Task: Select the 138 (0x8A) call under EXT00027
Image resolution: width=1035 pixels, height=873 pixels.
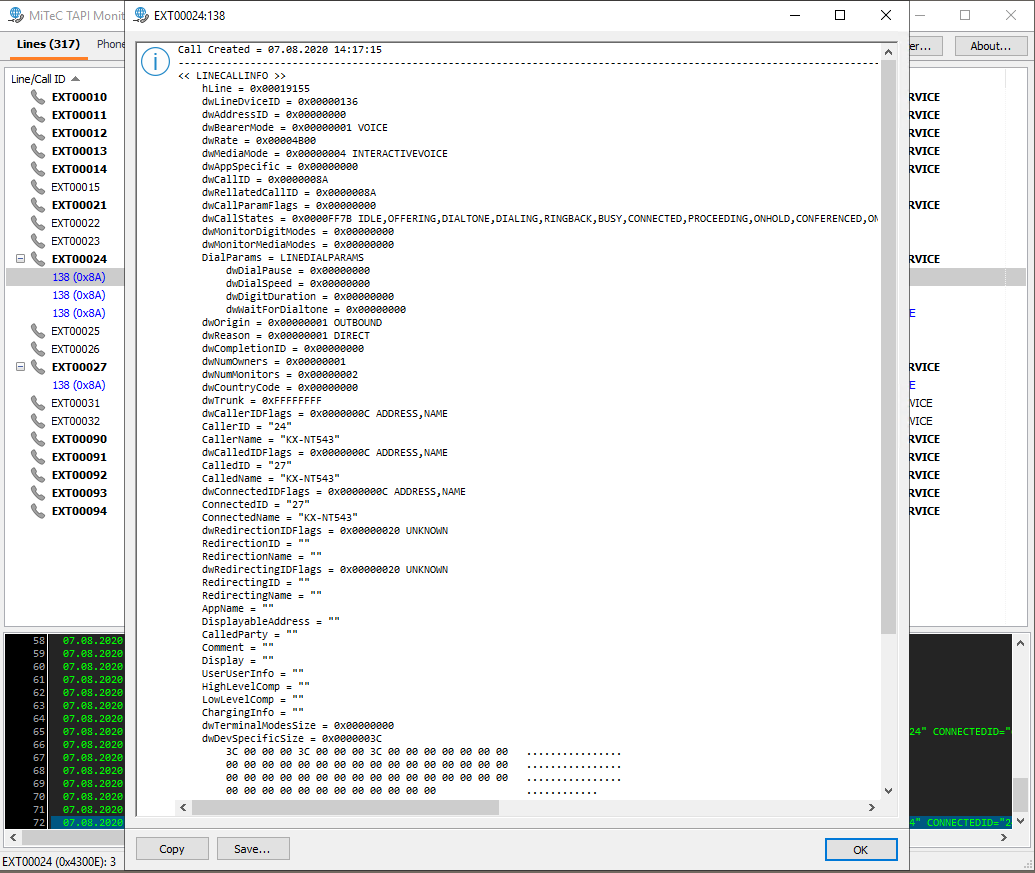Action: (x=79, y=385)
